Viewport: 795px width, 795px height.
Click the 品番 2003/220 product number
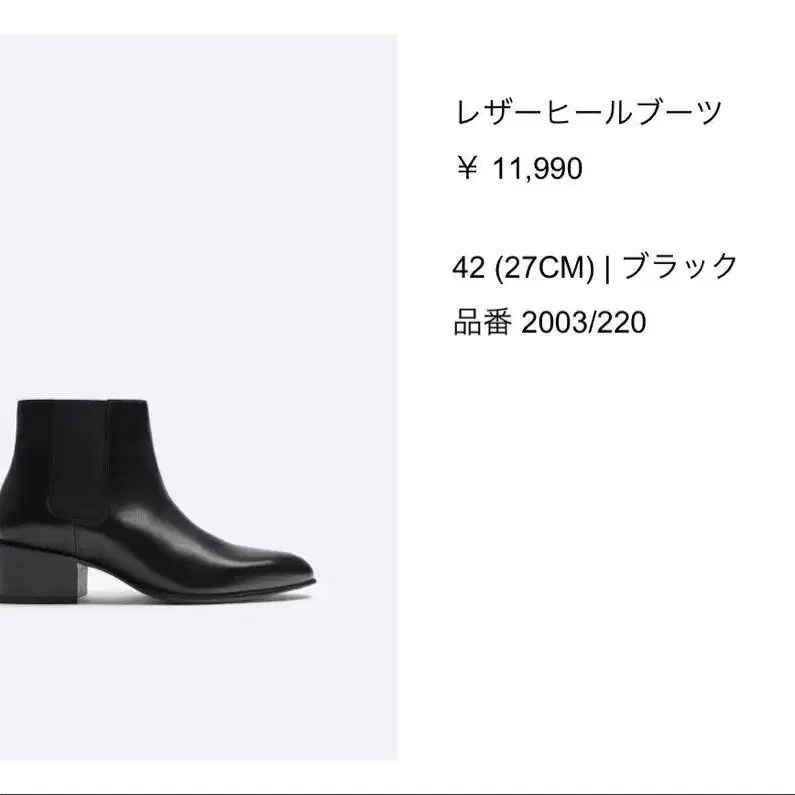coord(550,323)
